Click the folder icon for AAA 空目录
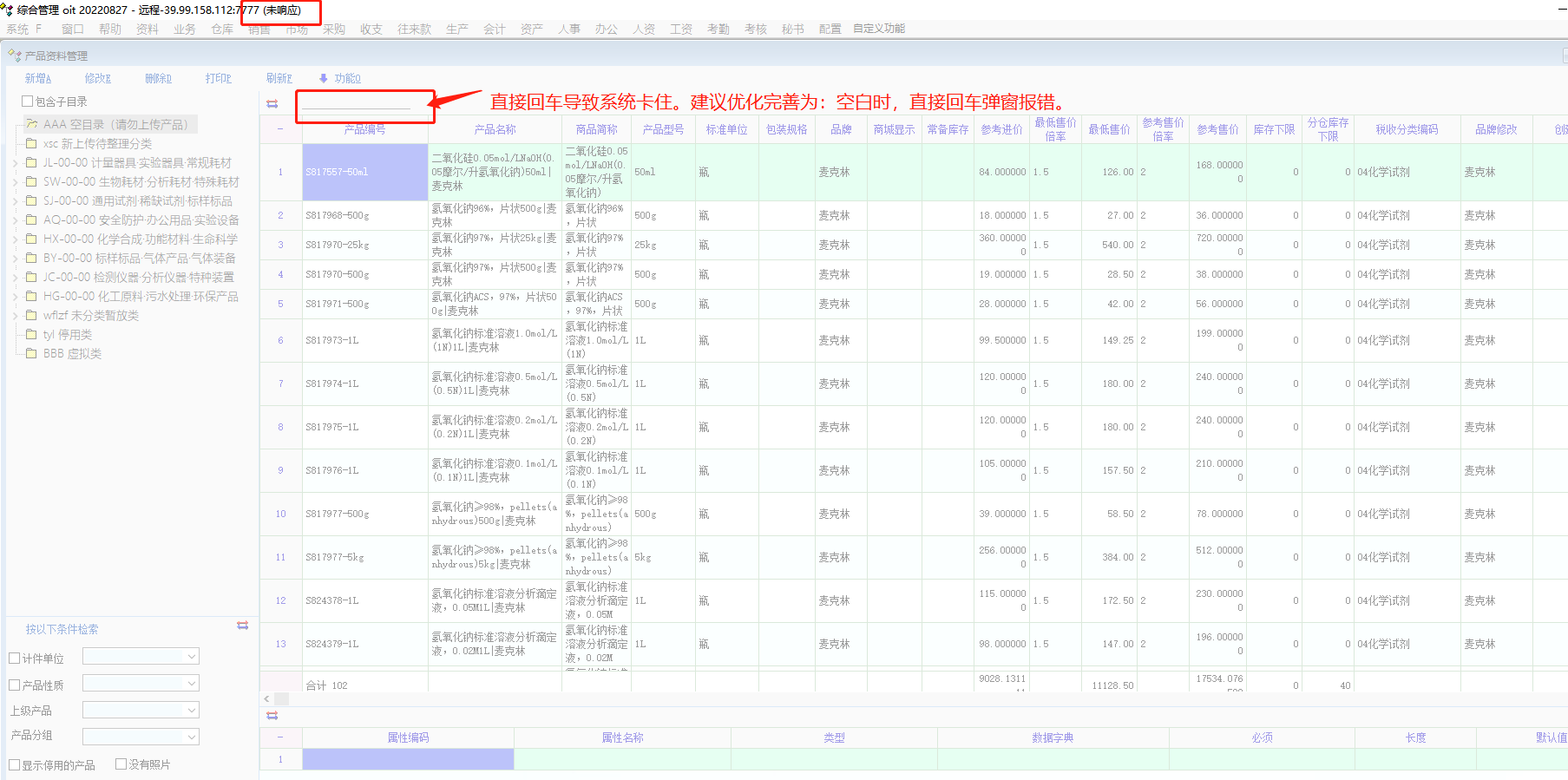1568x780 pixels. point(32,124)
